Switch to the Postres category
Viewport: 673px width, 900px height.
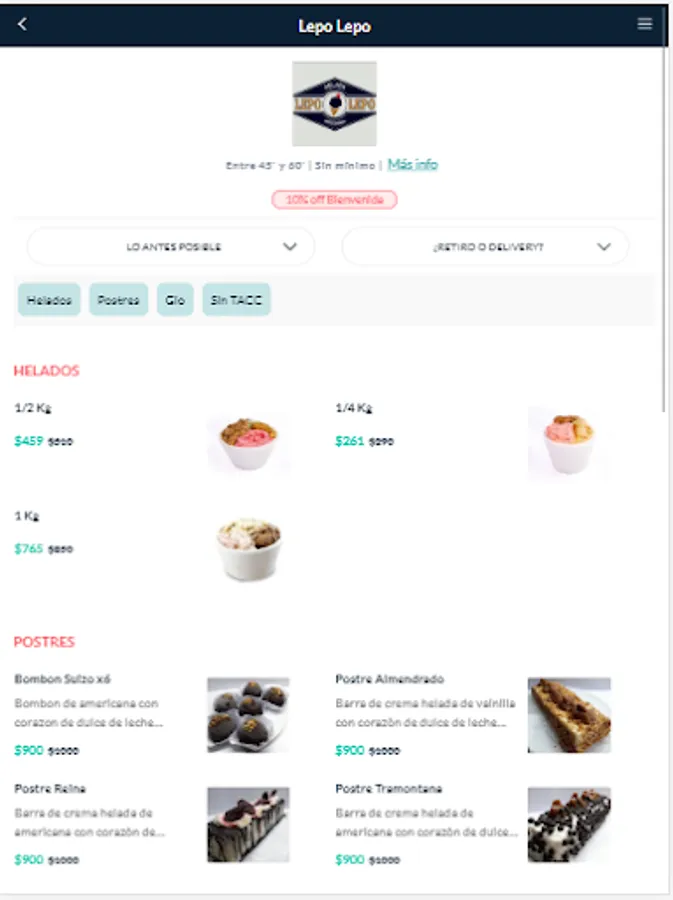pyautogui.click(x=119, y=300)
